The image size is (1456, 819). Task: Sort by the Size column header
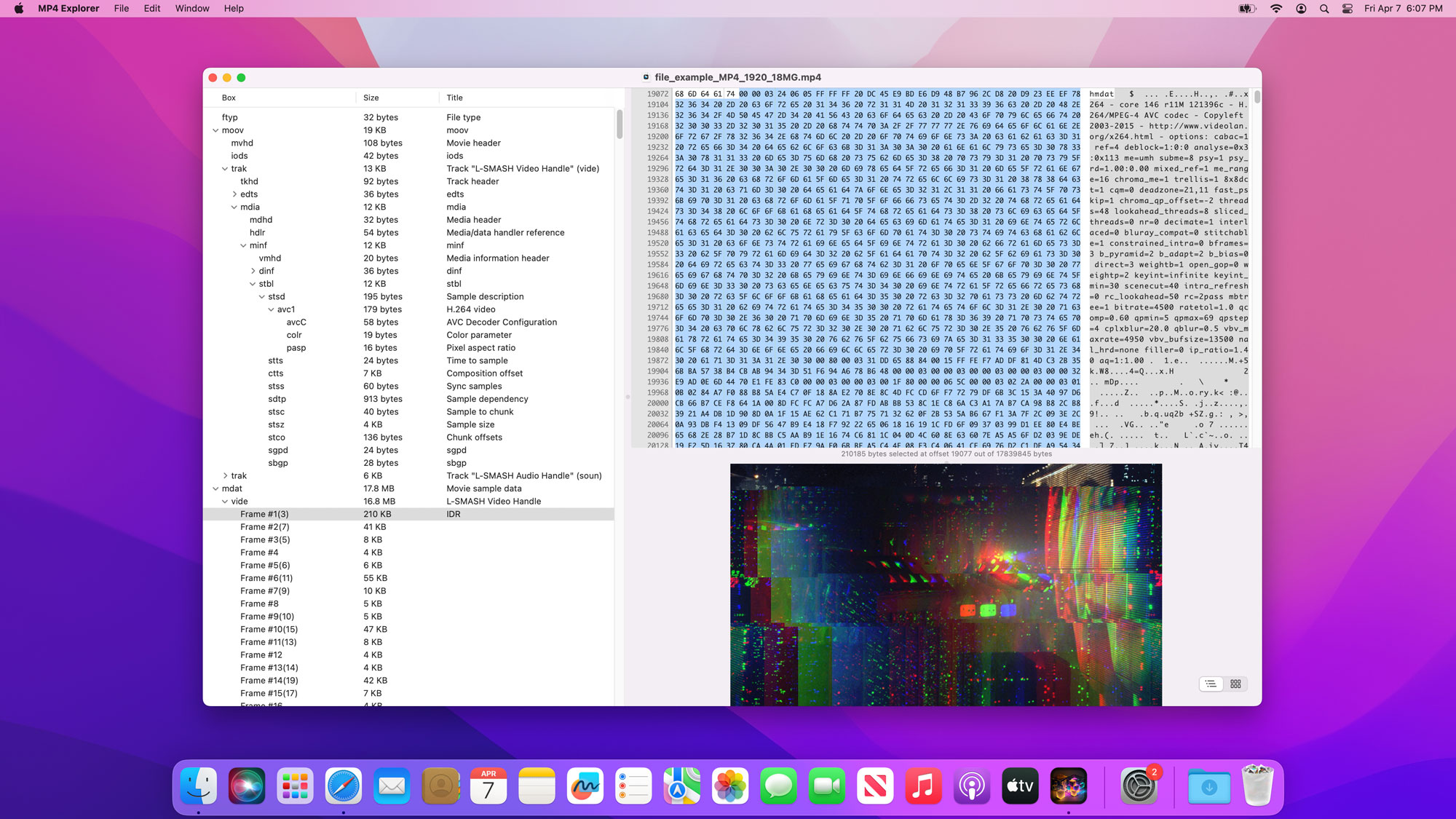tap(371, 98)
